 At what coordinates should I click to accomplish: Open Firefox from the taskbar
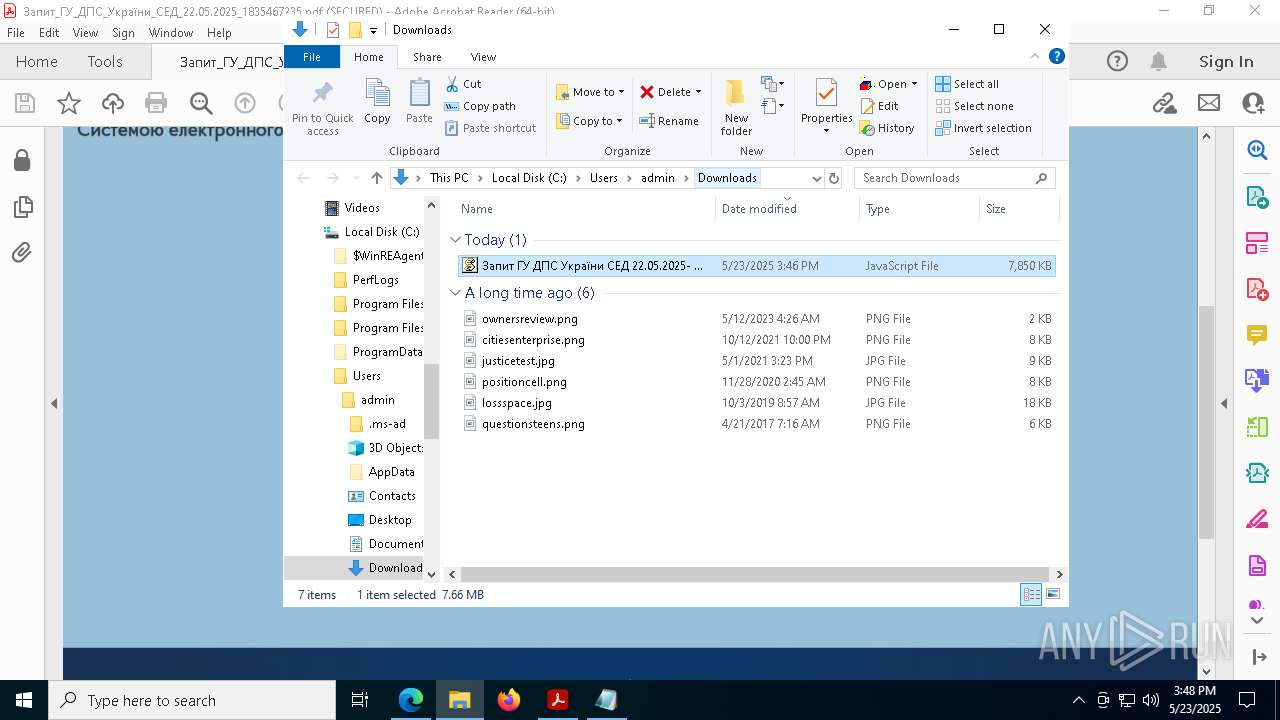509,700
